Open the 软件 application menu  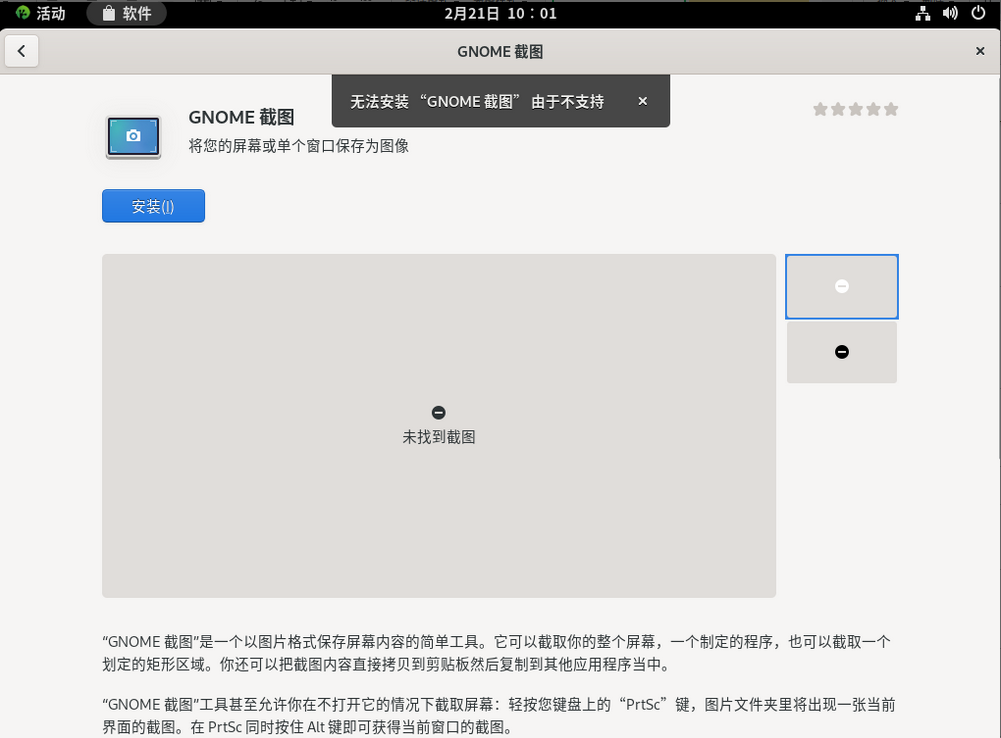point(127,13)
